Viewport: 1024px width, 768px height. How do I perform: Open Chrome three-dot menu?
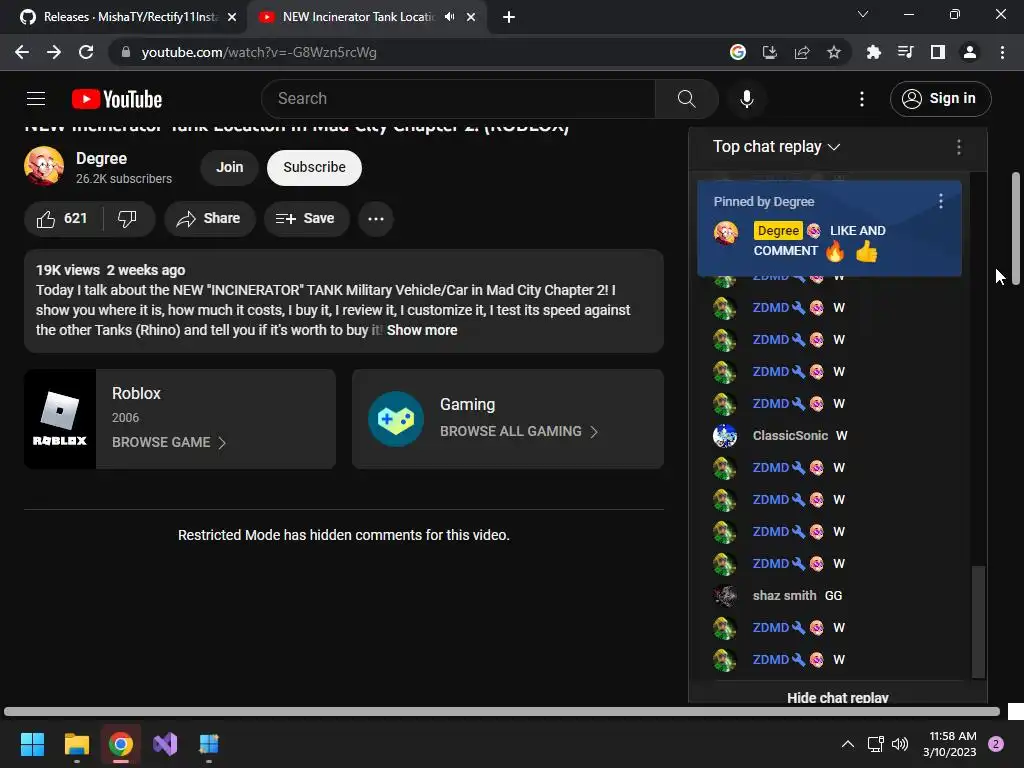1002,52
